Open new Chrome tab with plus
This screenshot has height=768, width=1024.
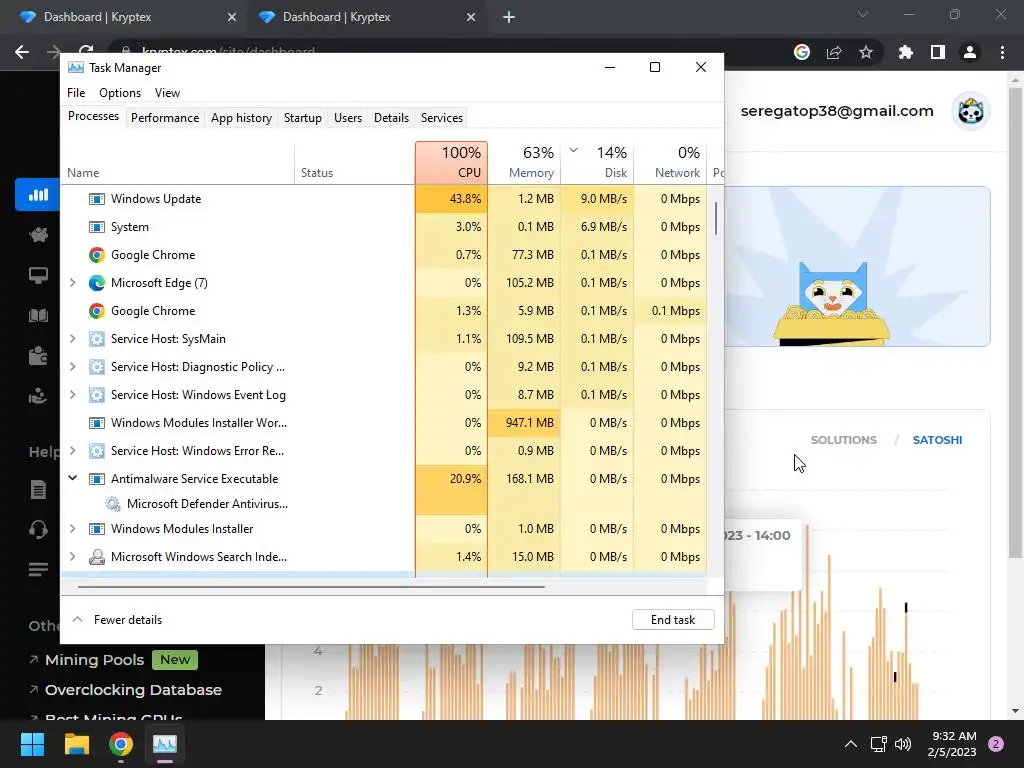tap(509, 17)
